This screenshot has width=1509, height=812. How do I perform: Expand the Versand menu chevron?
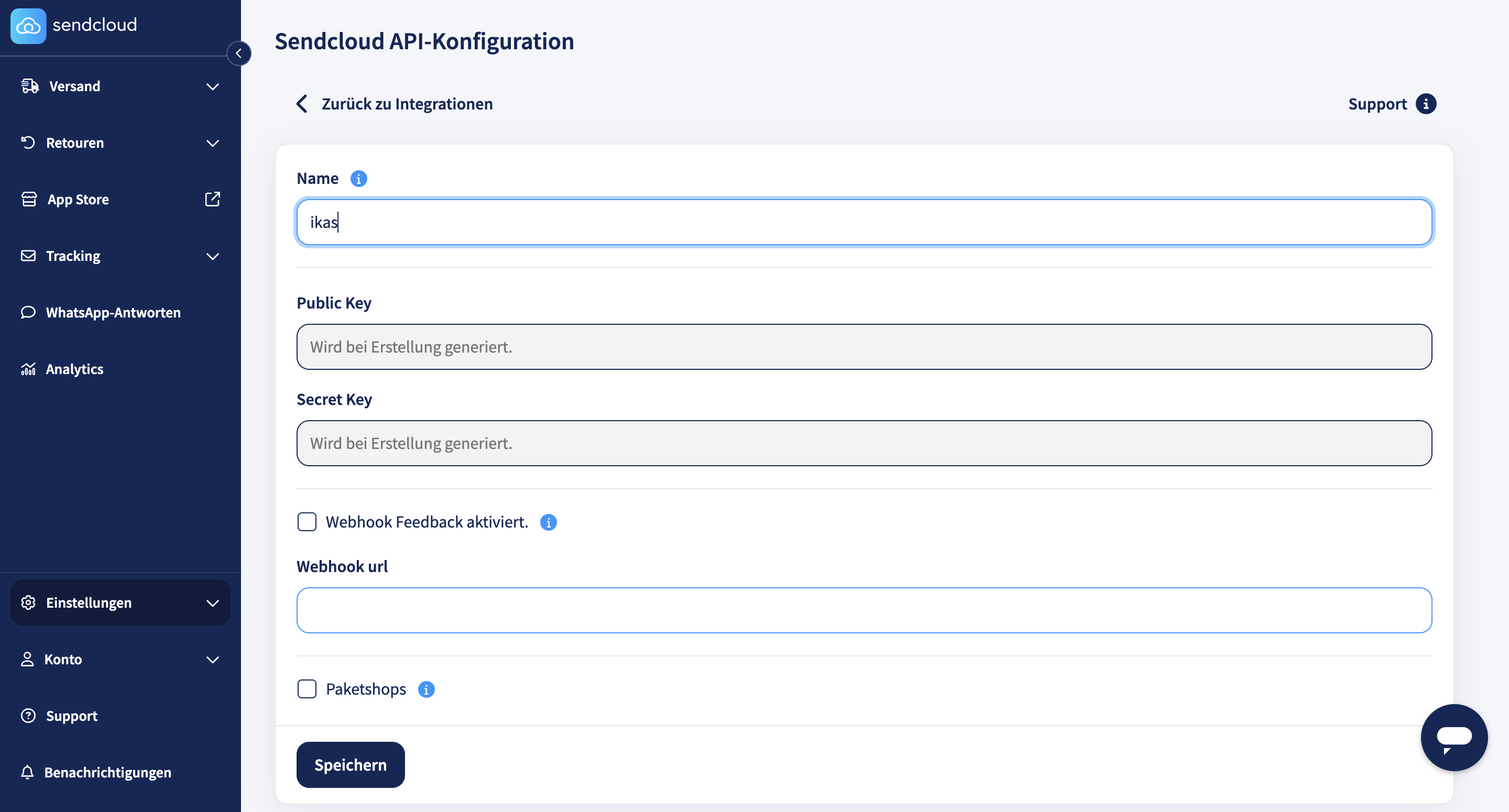point(213,86)
